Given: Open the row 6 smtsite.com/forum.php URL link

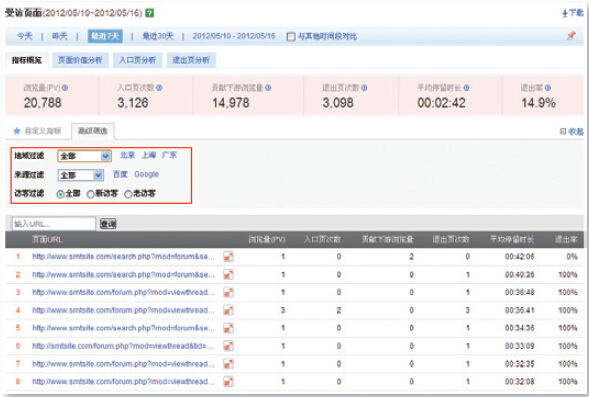Looking at the screenshot, I should pyautogui.click(x=123, y=346).
